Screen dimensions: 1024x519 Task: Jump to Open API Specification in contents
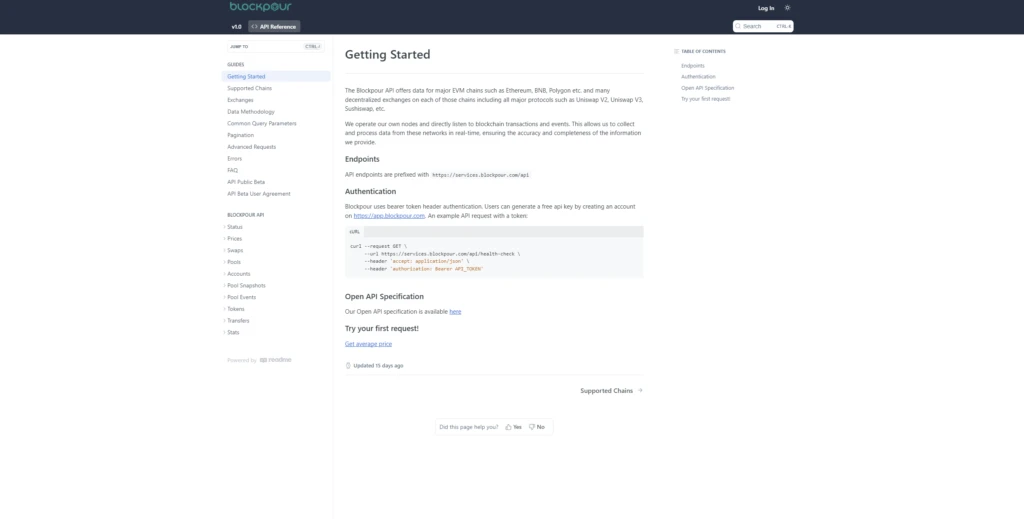point(707,88)
